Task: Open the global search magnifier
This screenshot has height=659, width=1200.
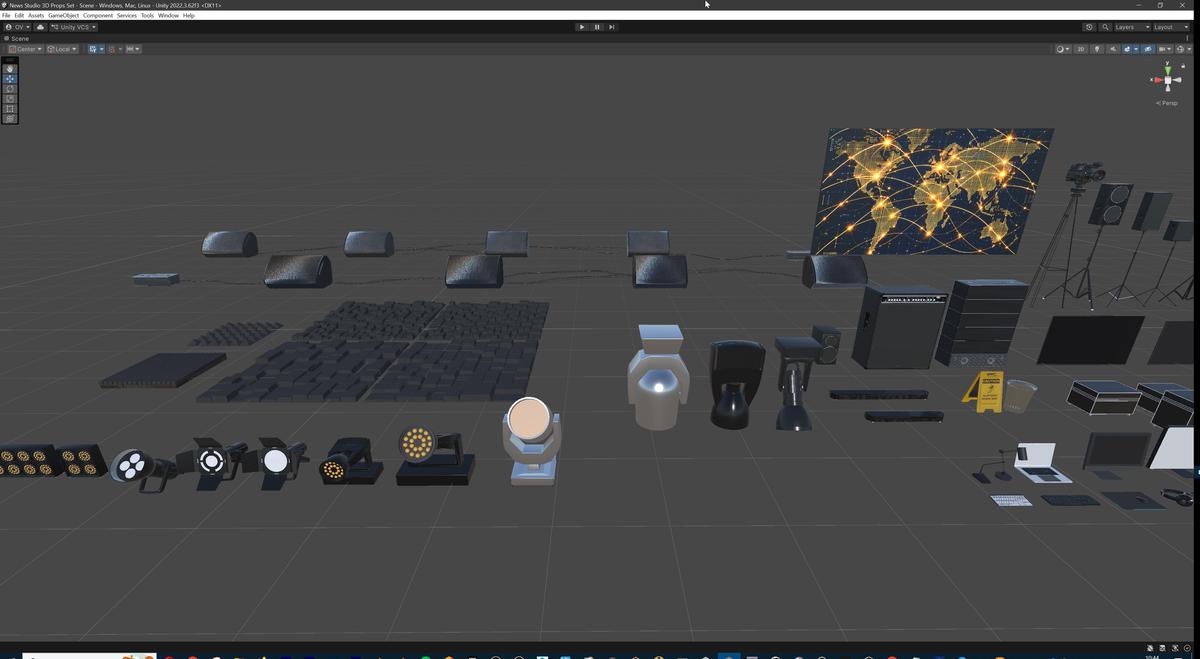Action: 1105,27
